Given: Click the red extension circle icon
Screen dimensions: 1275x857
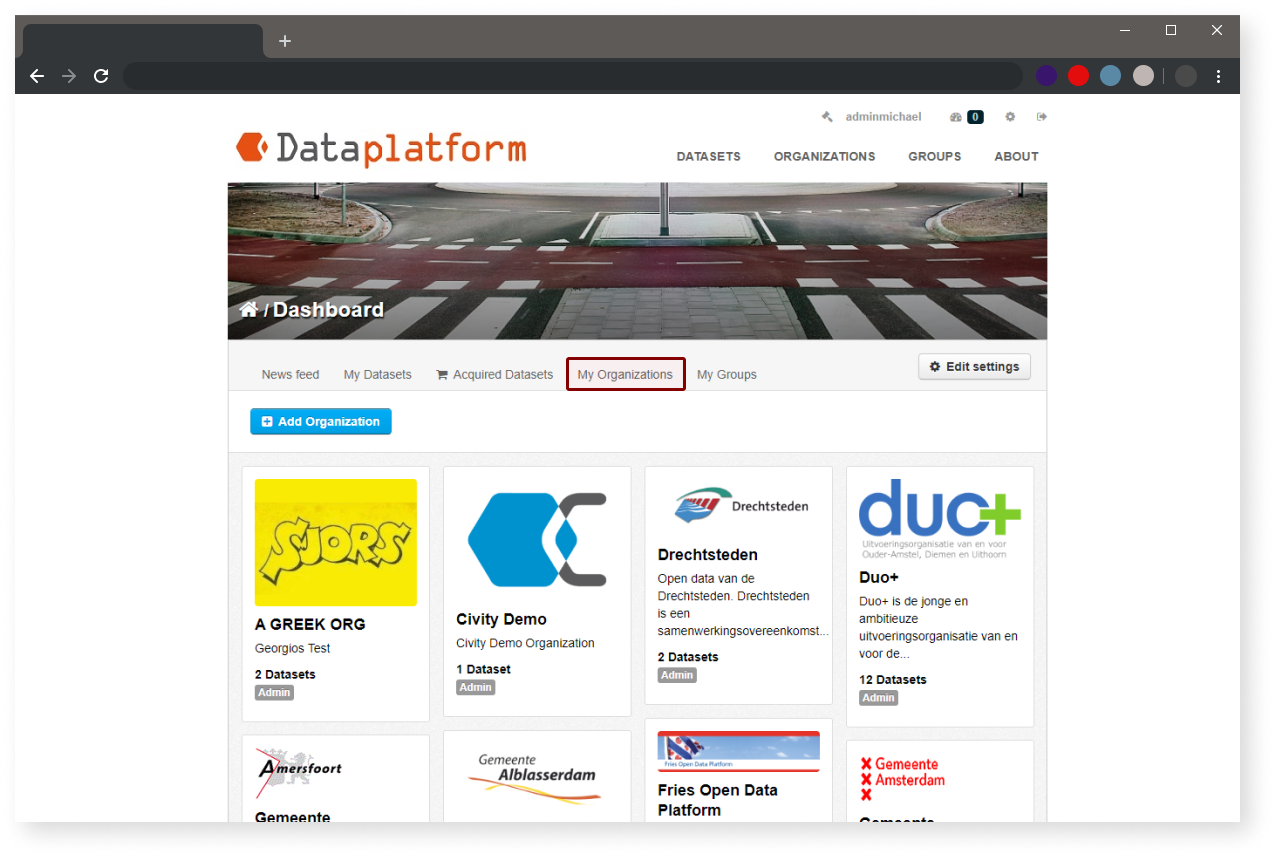Looking at the screenshot, I should tap(1078, 76).
